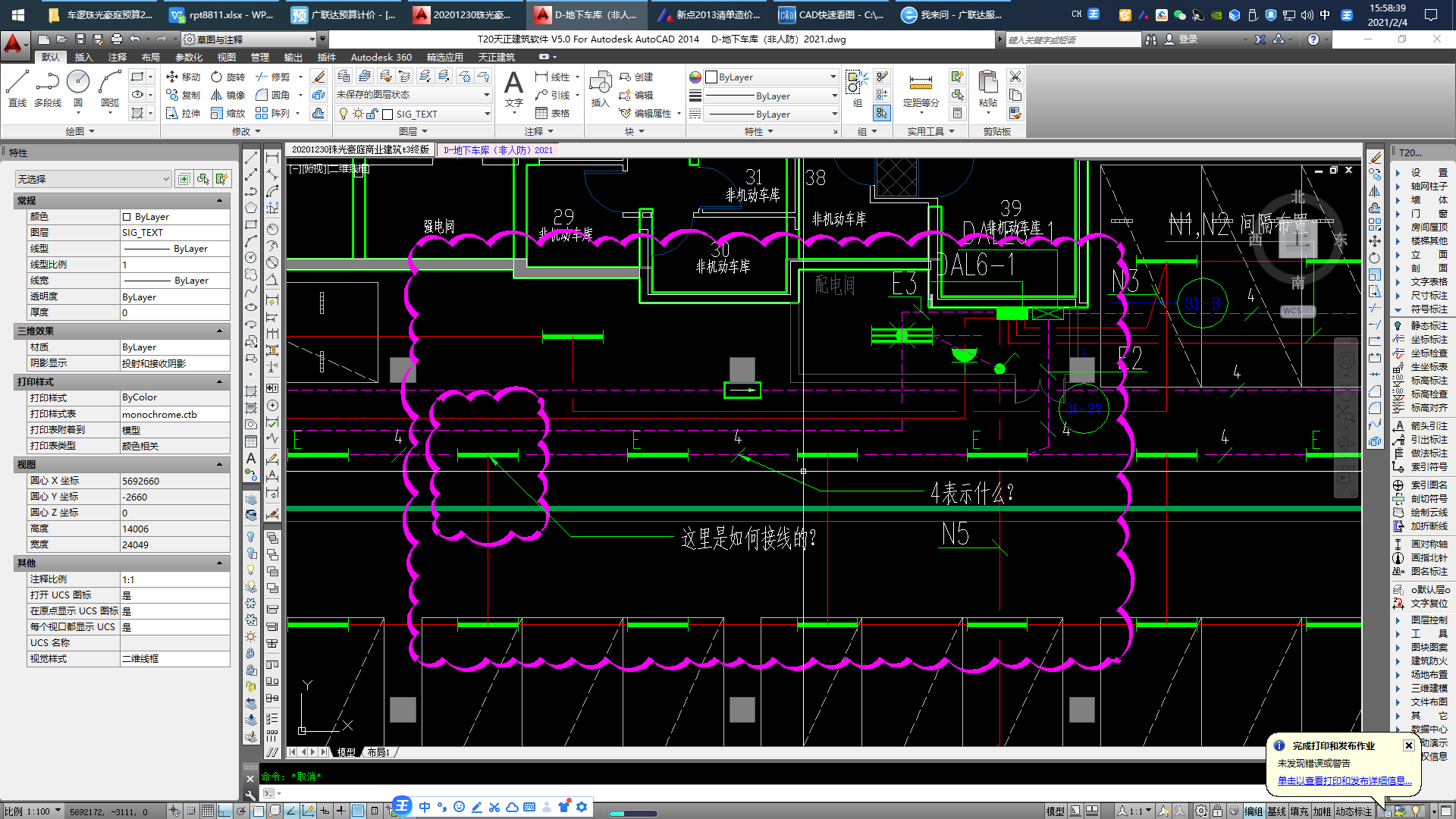Open the SIG_TEXT current layer dropdown
The height and width of the screenshot is (819, 1456).
(x=413, y=114)
